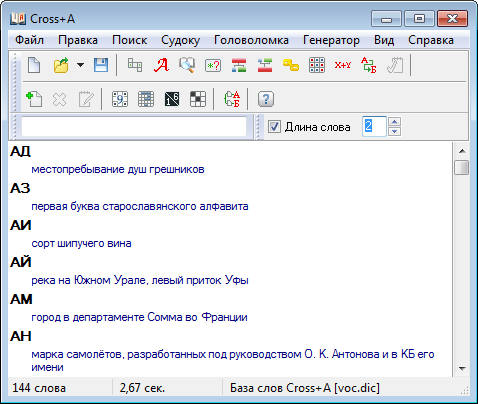Click the help question mark icon
Viewport: 478px width, 404px height.
pyautogui.click(x=266, y=99)
